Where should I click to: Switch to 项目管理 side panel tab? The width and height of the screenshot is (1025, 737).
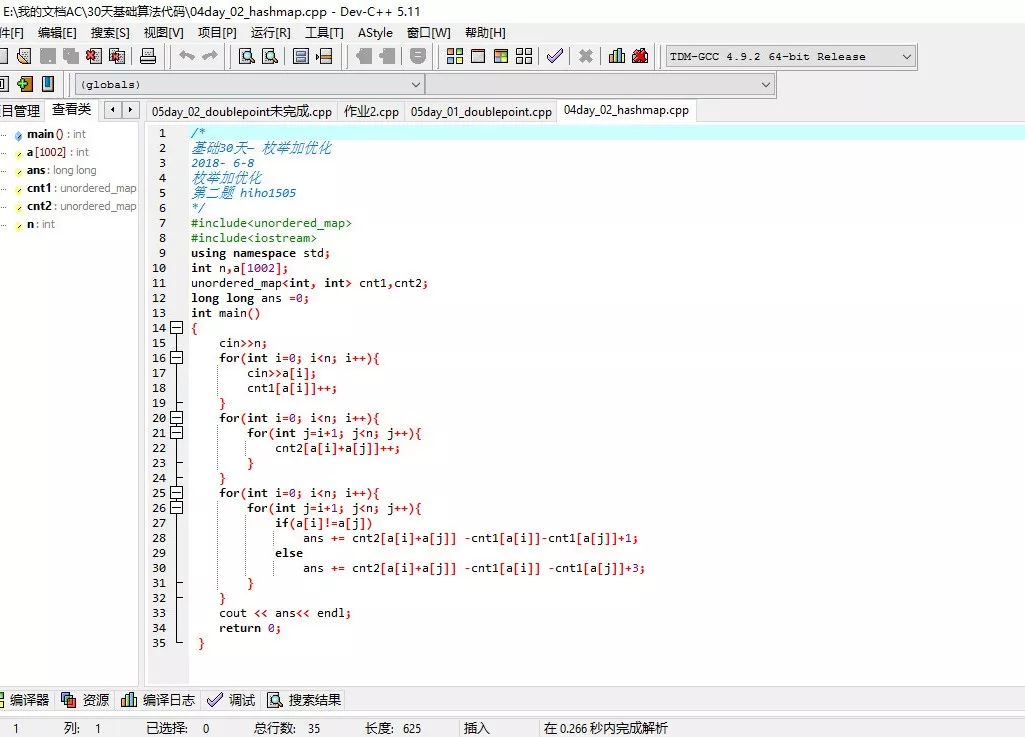tap(20, 111)
